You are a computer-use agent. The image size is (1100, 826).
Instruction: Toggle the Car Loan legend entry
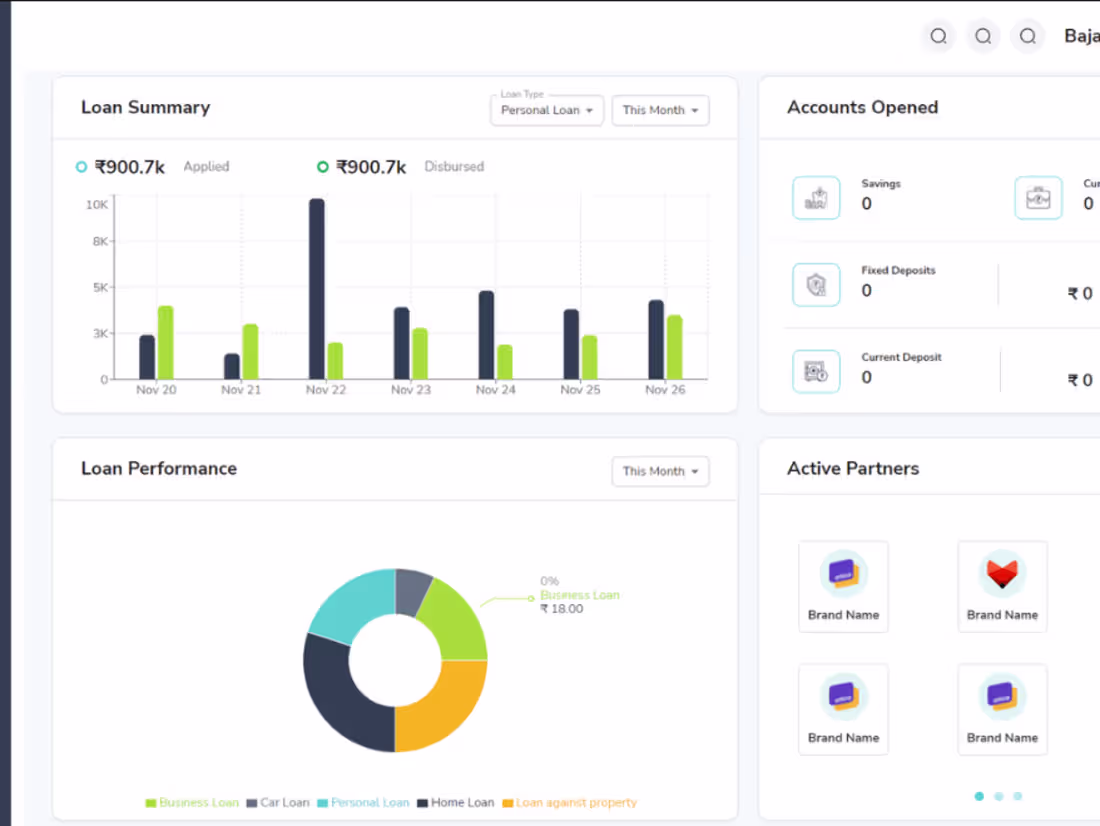(276, 802)
